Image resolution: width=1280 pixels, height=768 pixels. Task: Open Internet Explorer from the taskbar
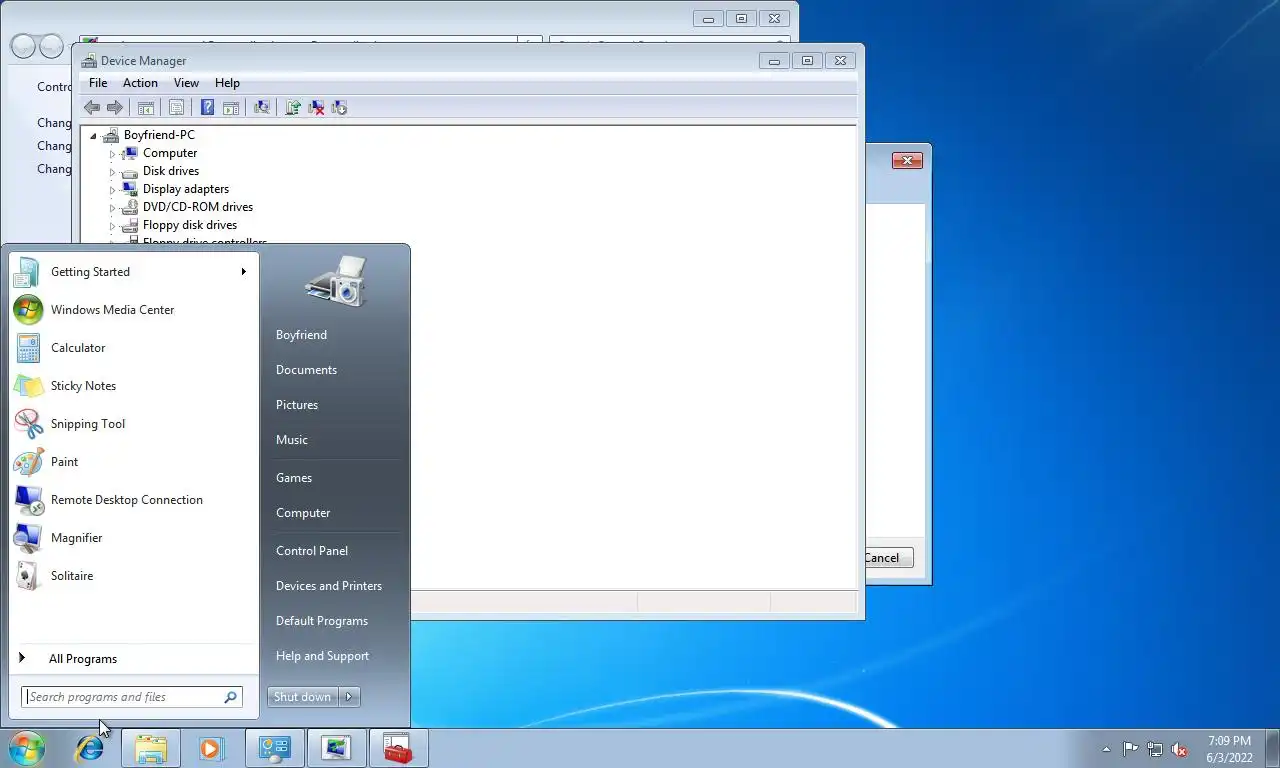90,748
